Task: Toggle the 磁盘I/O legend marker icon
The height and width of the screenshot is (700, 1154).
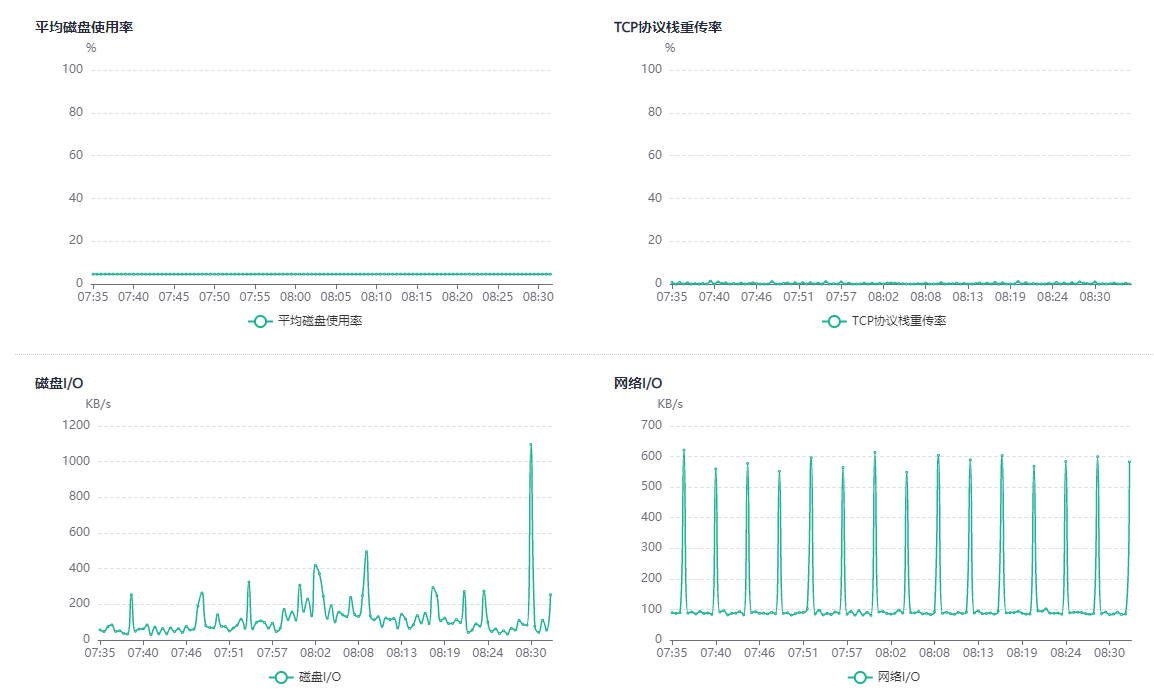Action: click(x=280, y=677)
